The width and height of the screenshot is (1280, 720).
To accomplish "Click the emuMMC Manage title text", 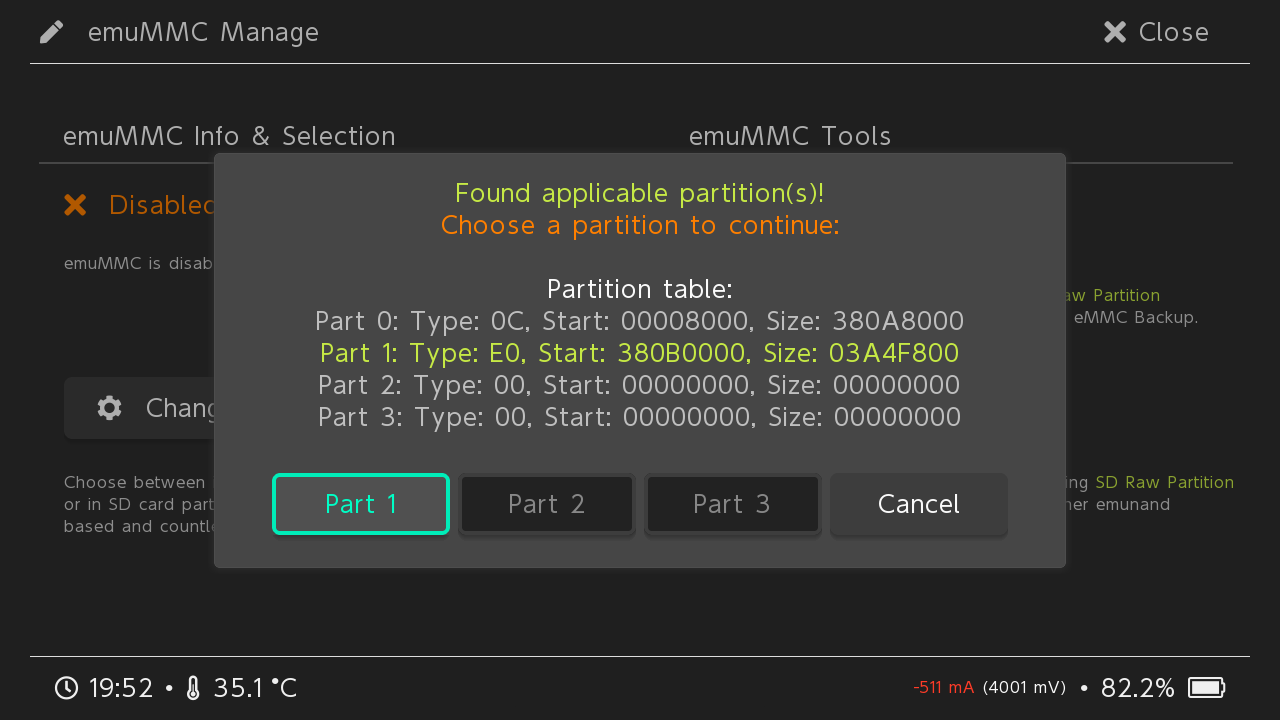I will pos(204,33).
